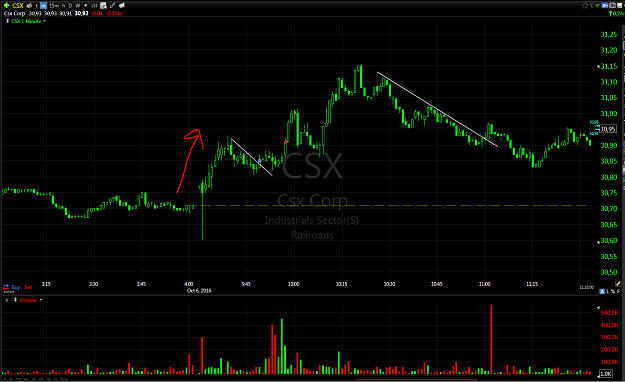Click the icon right of CSX ticker

click(29, 6)
